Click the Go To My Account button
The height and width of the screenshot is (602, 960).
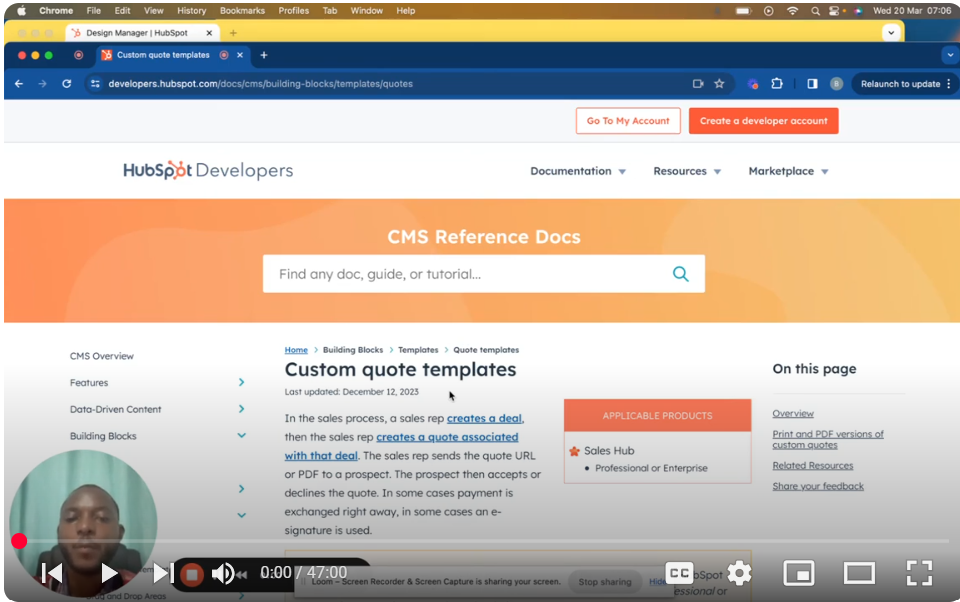tap(628, 121)
